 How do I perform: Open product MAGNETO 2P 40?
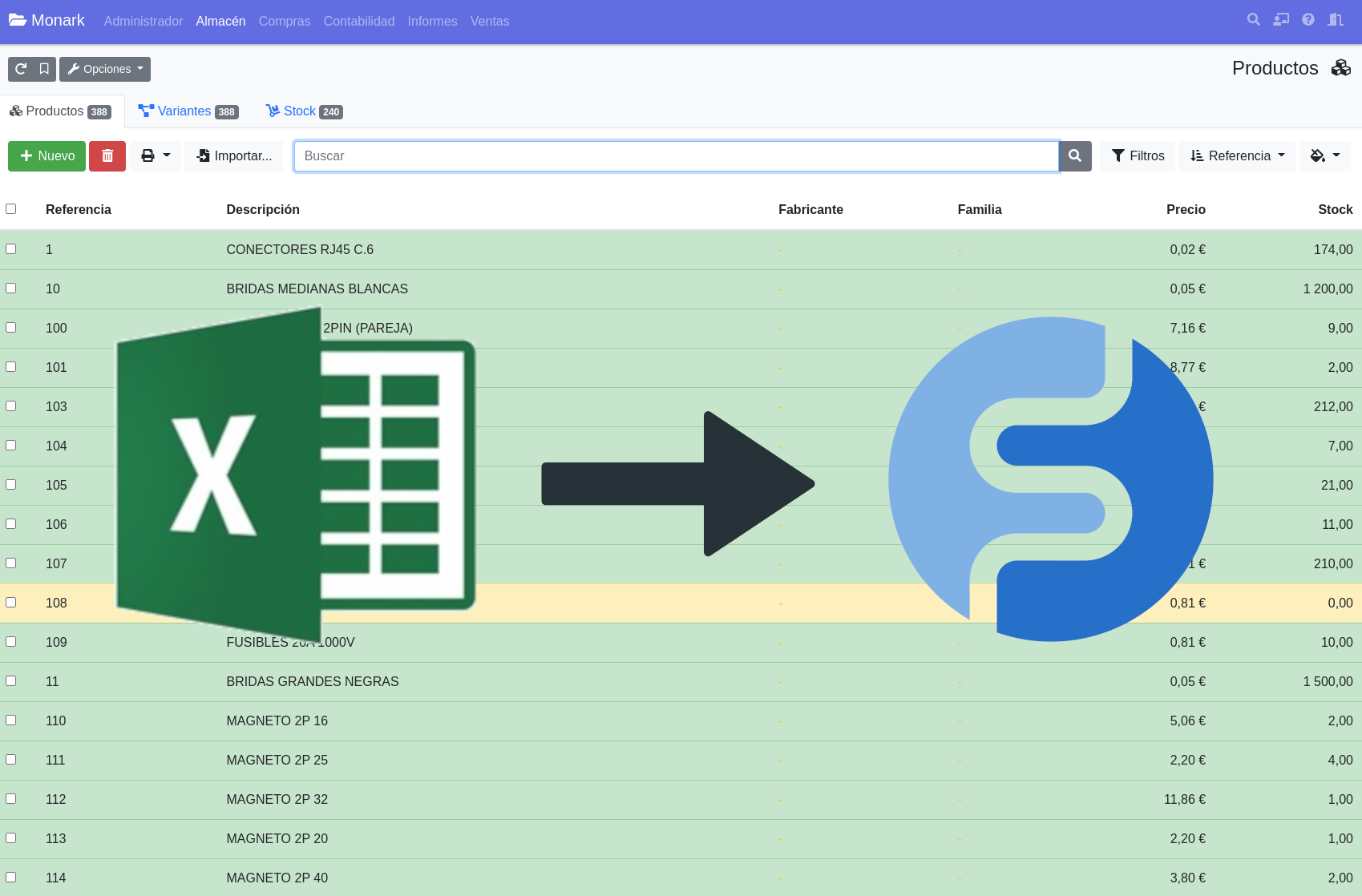click(277, 878)
